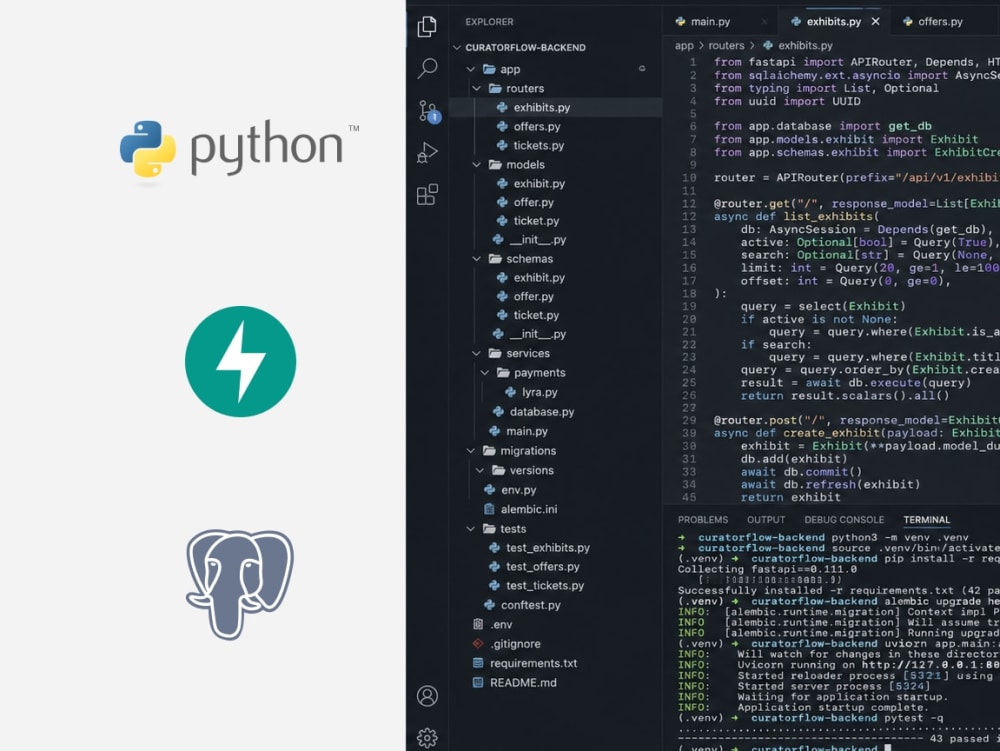
Task: Click the PostgreSQL elephant logo
Action: click(x=240, y=585)
